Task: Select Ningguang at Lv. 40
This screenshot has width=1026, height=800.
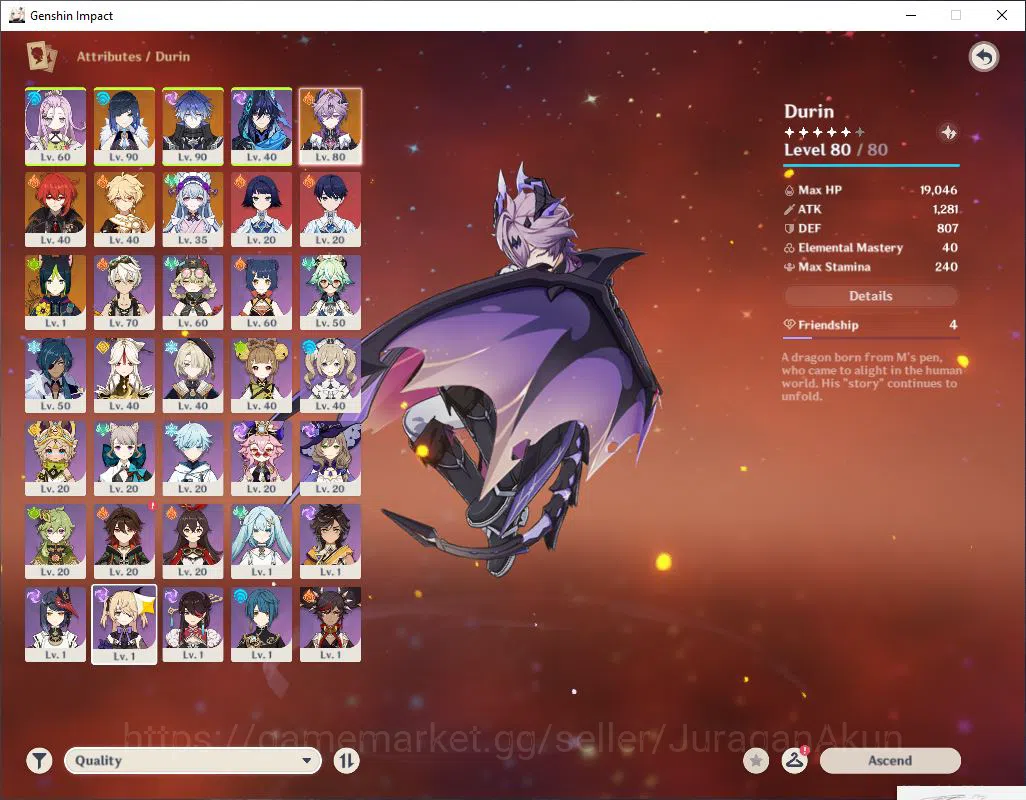Action: (124, 375)
